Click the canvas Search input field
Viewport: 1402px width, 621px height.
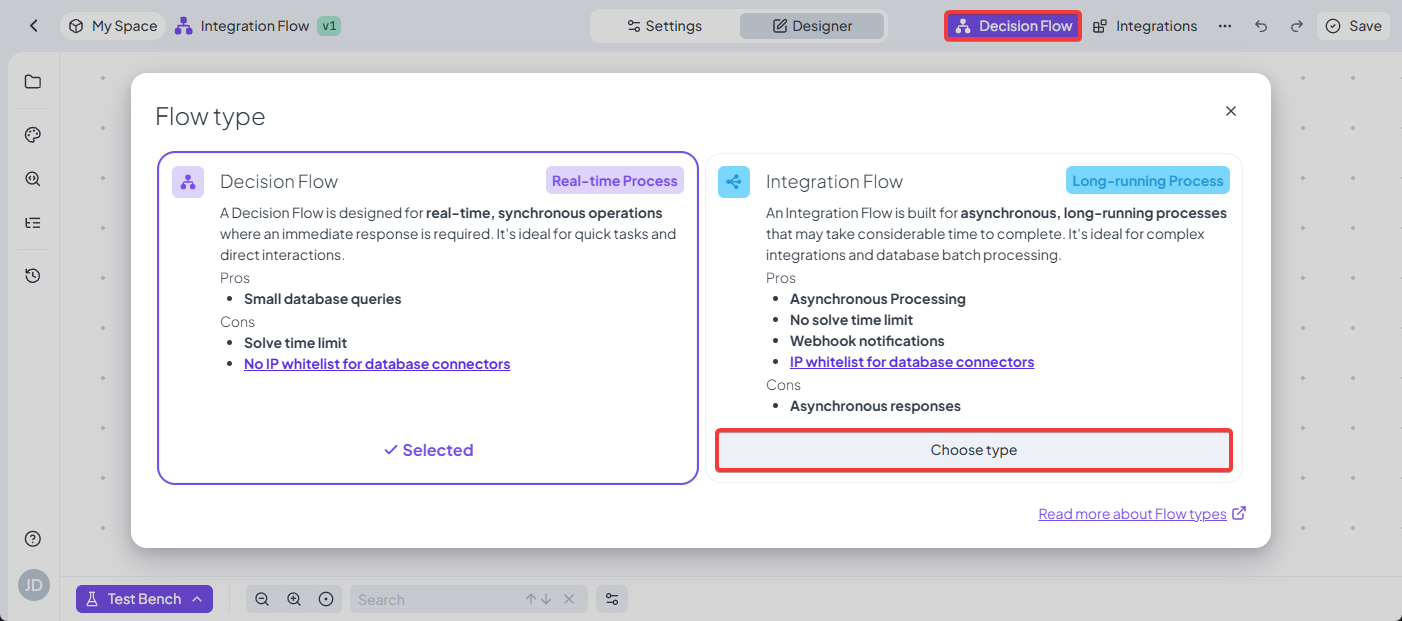click(435, 599)
